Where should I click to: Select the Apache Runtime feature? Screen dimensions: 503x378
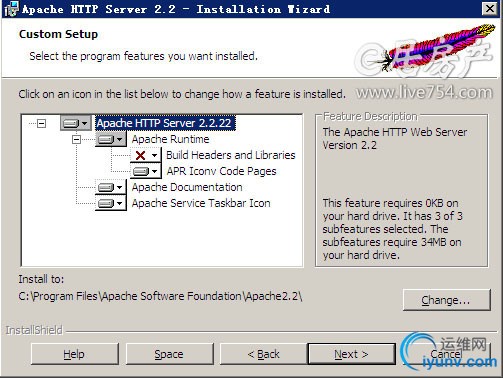171,139
